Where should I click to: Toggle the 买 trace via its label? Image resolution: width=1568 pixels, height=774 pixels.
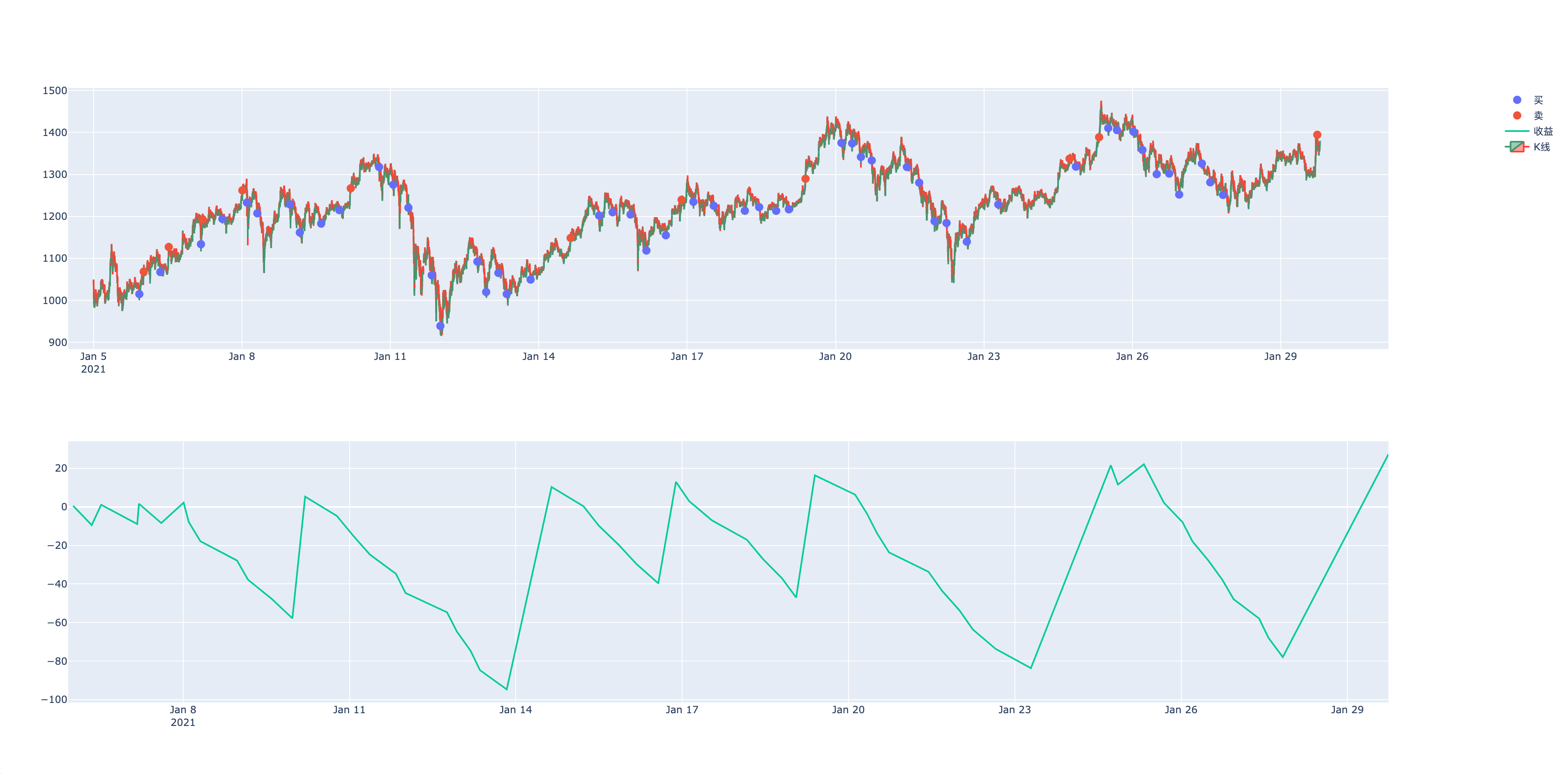point(1538,100)
